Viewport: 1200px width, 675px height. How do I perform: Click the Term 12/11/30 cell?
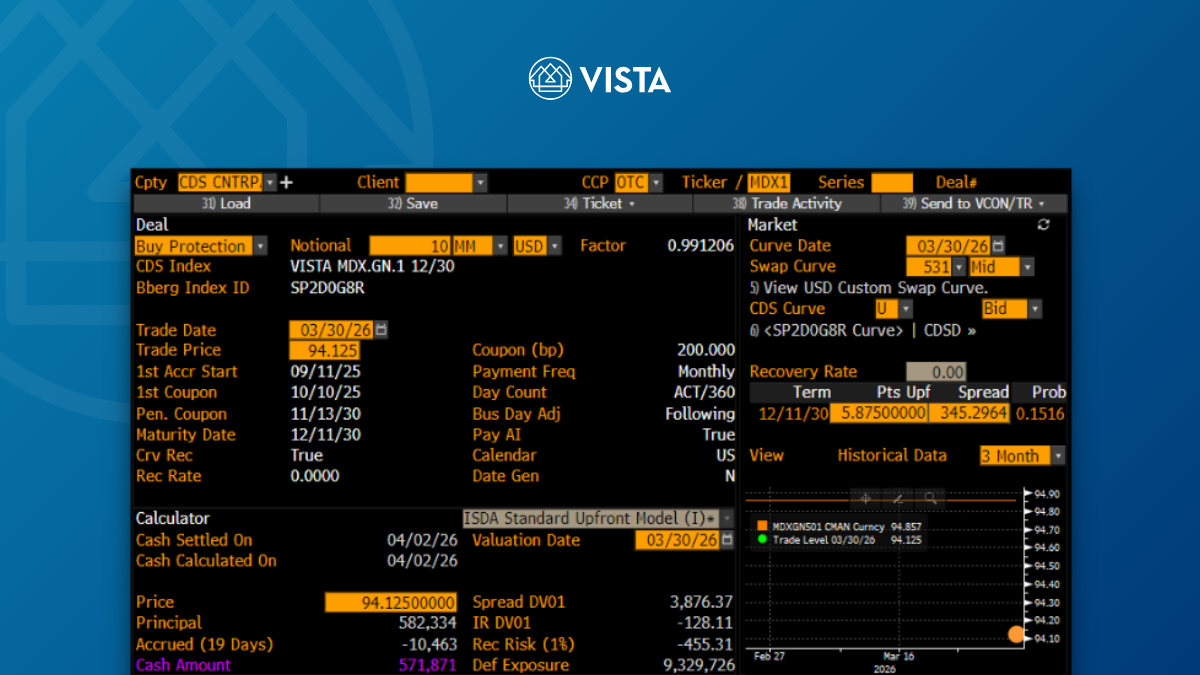click(794, 414)
